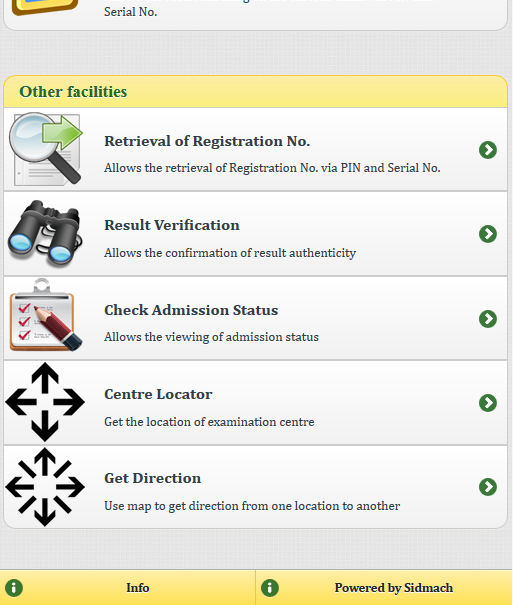Screen dimensions: 513x605
Task: Click the Other facilities section header
Action: coord(255,92)
